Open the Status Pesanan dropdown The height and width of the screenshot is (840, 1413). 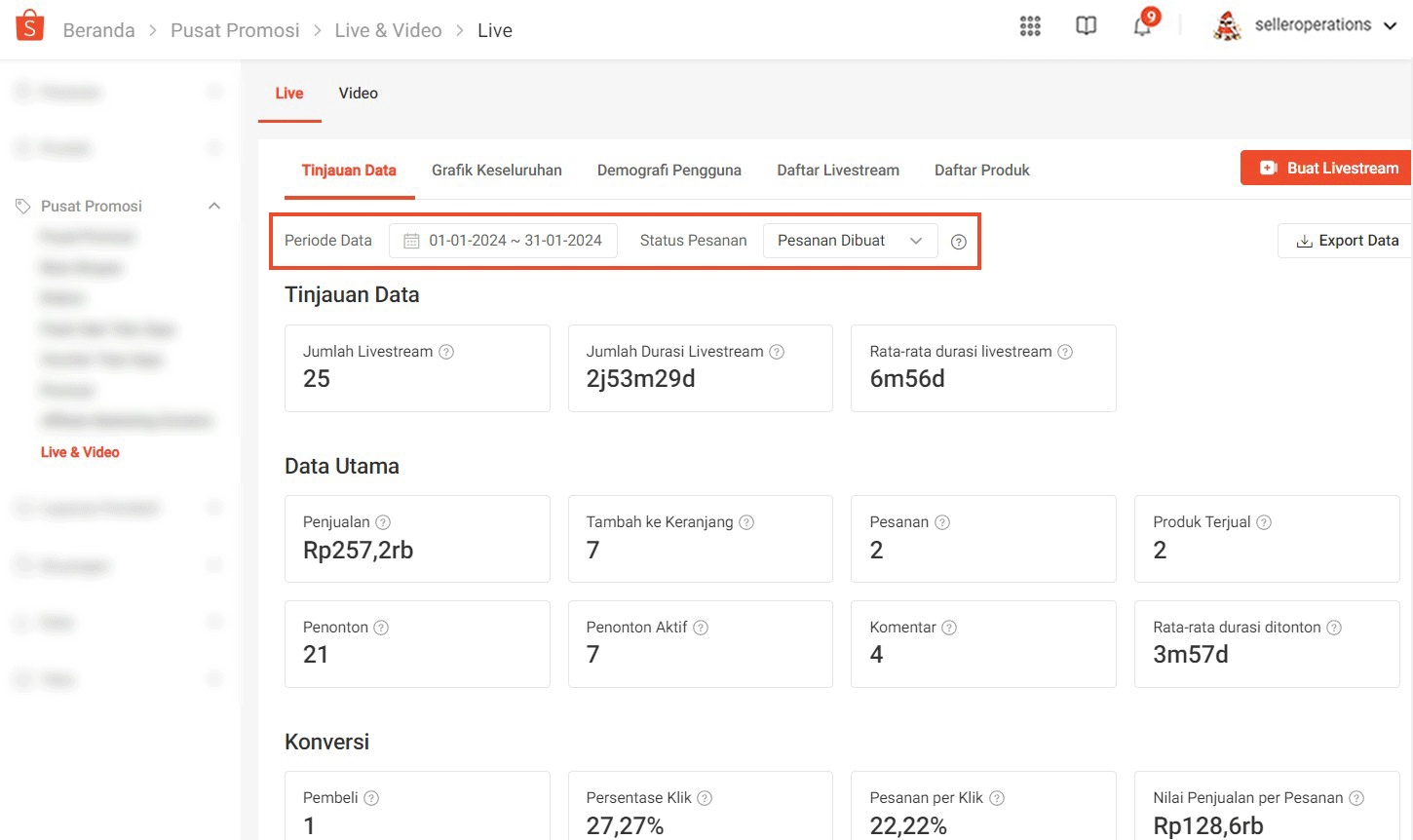(x=850, y=241)
